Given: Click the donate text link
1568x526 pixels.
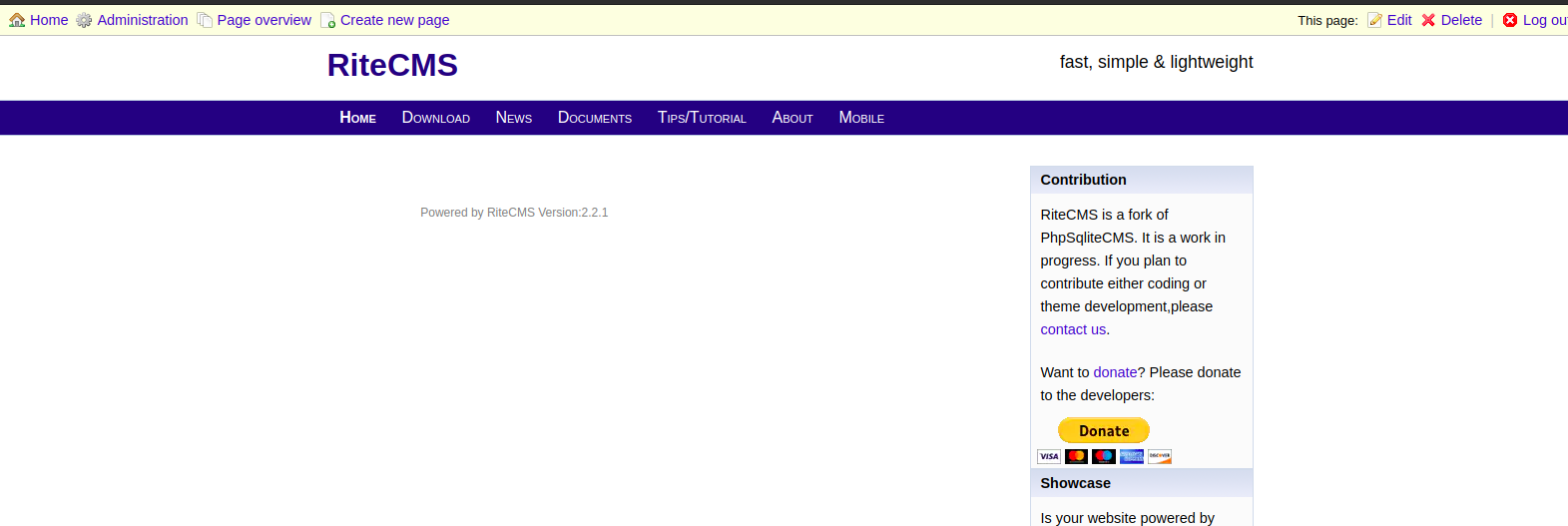Looking at the screenshot, I should pyautogui.click(x=1115, y=372).
